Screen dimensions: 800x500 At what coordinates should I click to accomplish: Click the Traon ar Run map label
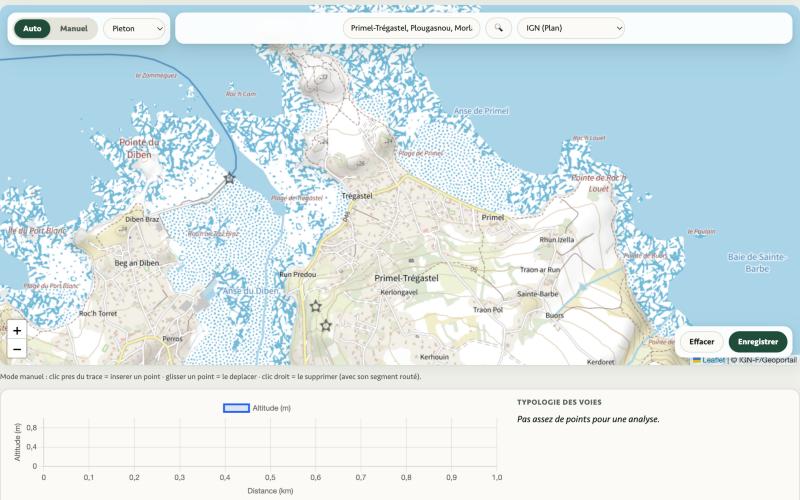540,269
